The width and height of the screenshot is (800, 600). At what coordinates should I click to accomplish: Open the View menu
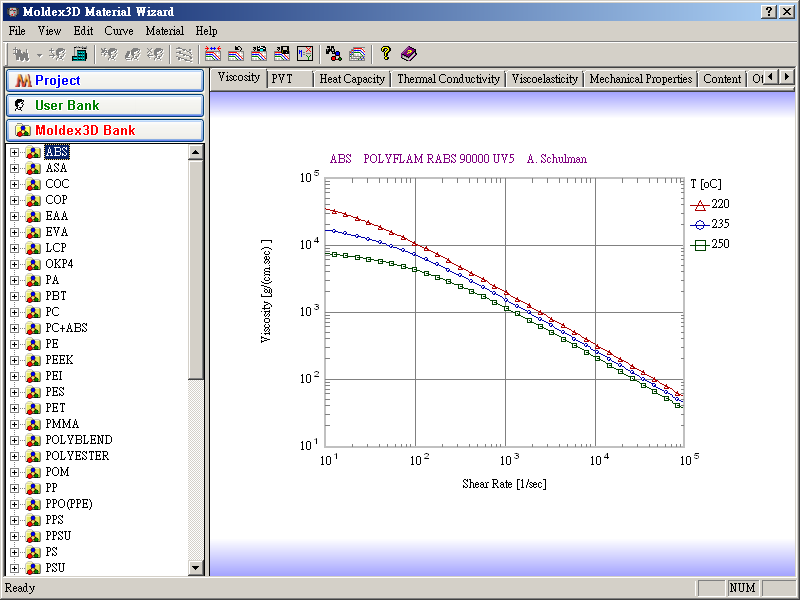[49, 31]
